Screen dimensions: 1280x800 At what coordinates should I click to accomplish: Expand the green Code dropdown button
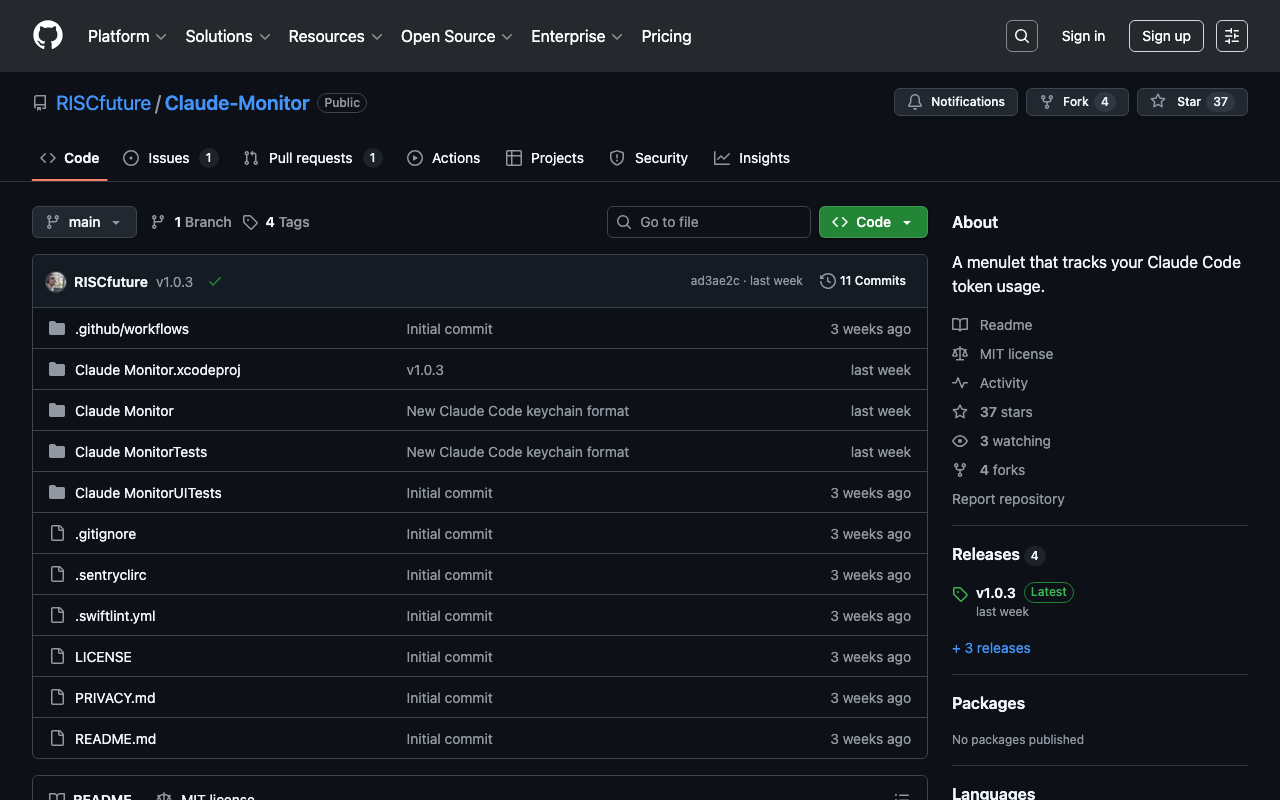(872, 222)
